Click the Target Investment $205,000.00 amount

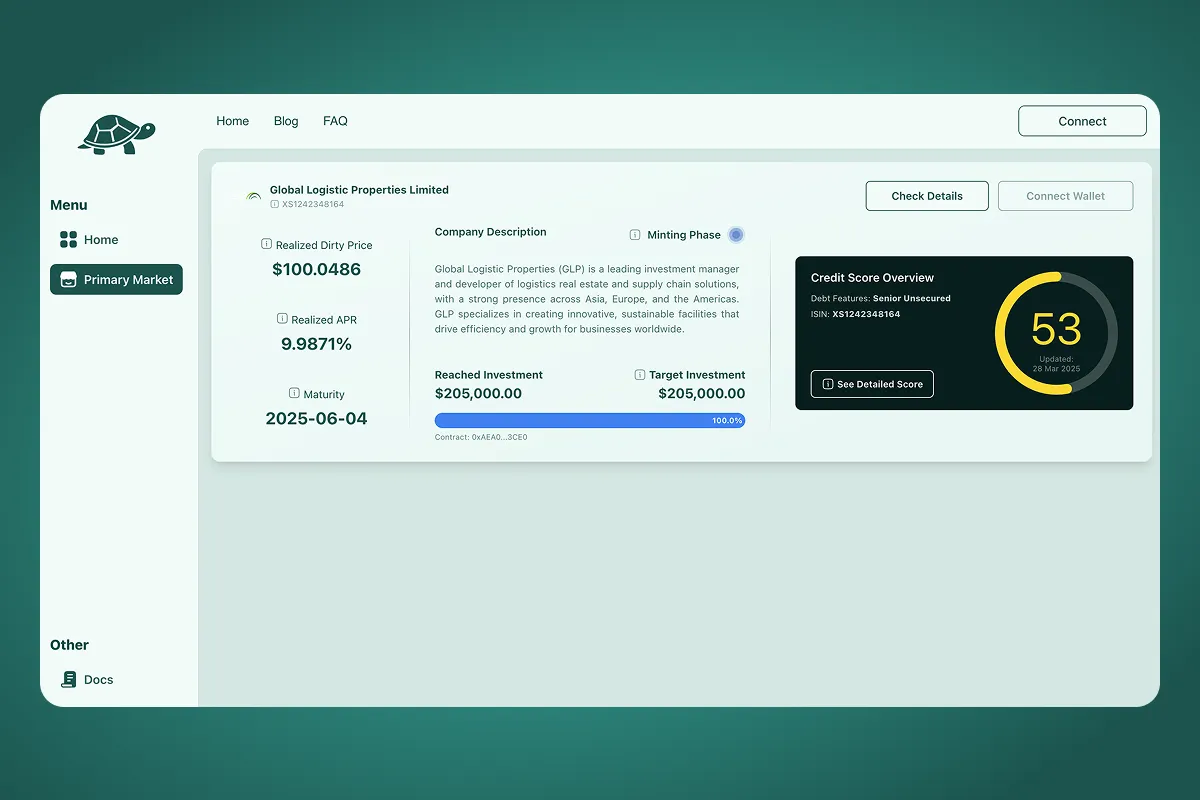(702, 394)
